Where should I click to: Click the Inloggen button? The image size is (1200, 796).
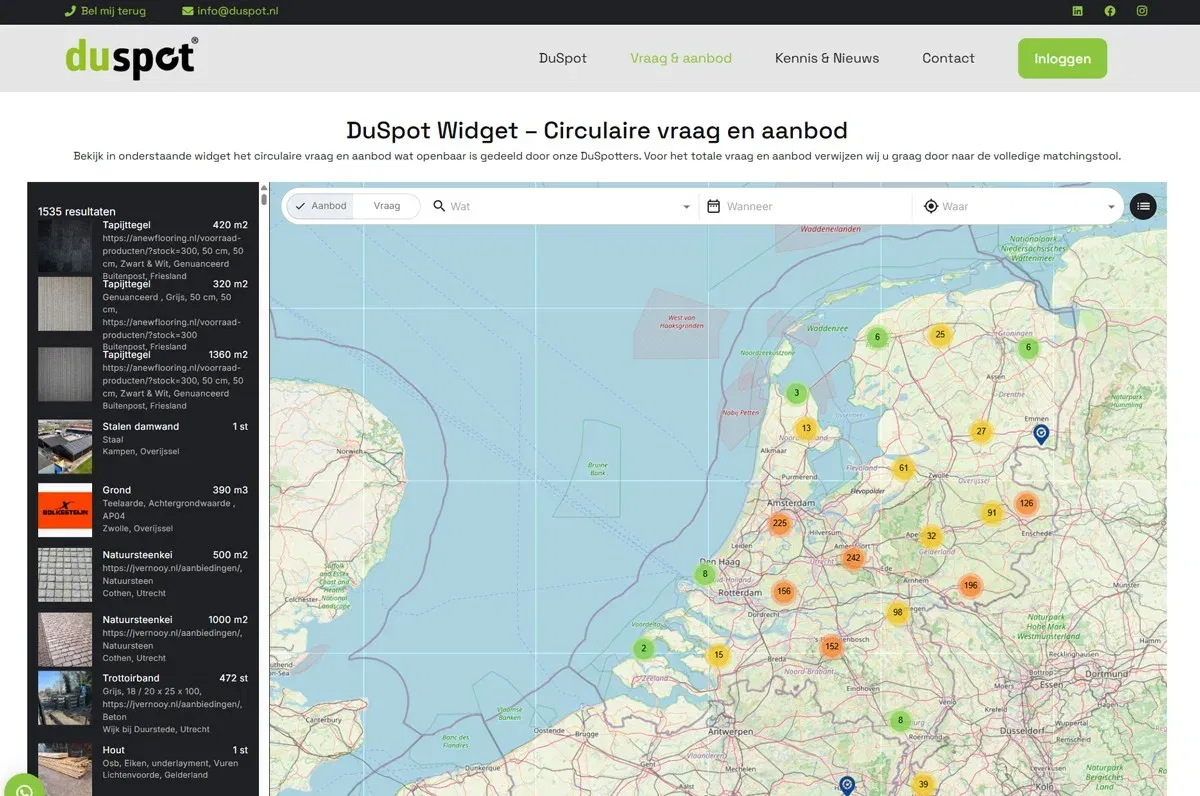pyautogui.click(x=1062, y=58)
